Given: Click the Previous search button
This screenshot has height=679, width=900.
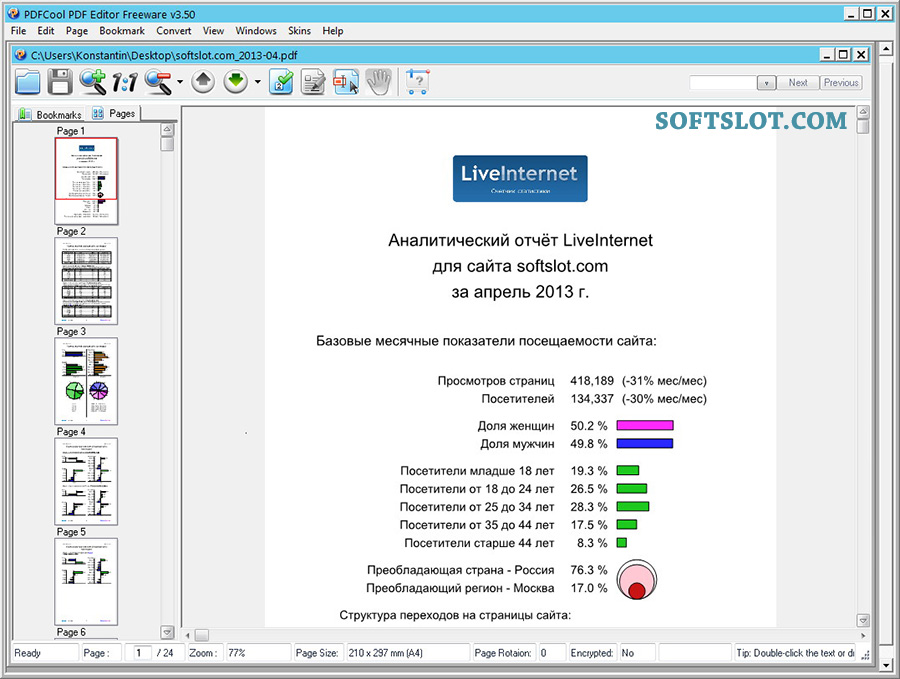Looking at the screenshot, I should 841,83.
